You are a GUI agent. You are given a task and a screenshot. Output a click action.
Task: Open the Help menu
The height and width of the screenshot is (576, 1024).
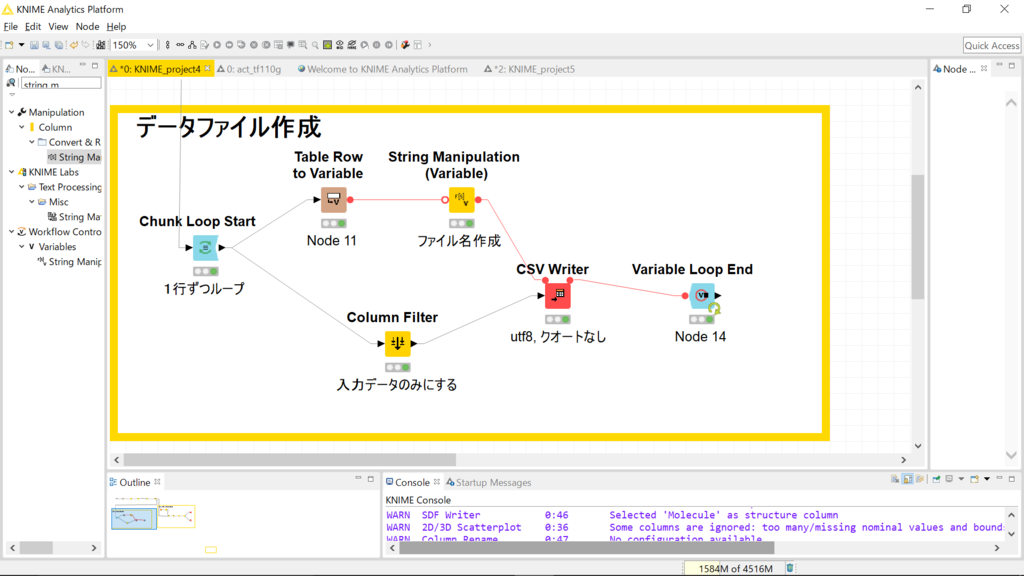tap(116, 27)
